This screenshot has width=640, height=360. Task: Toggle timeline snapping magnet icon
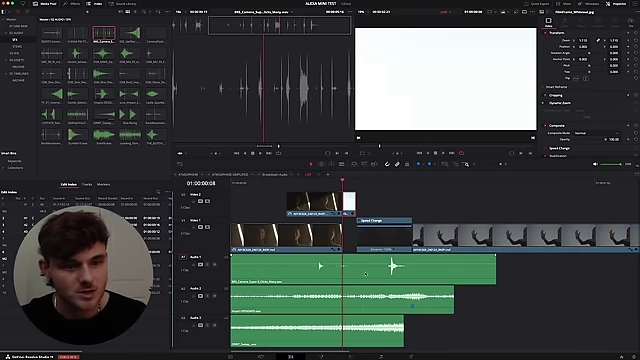pos(387,164)
